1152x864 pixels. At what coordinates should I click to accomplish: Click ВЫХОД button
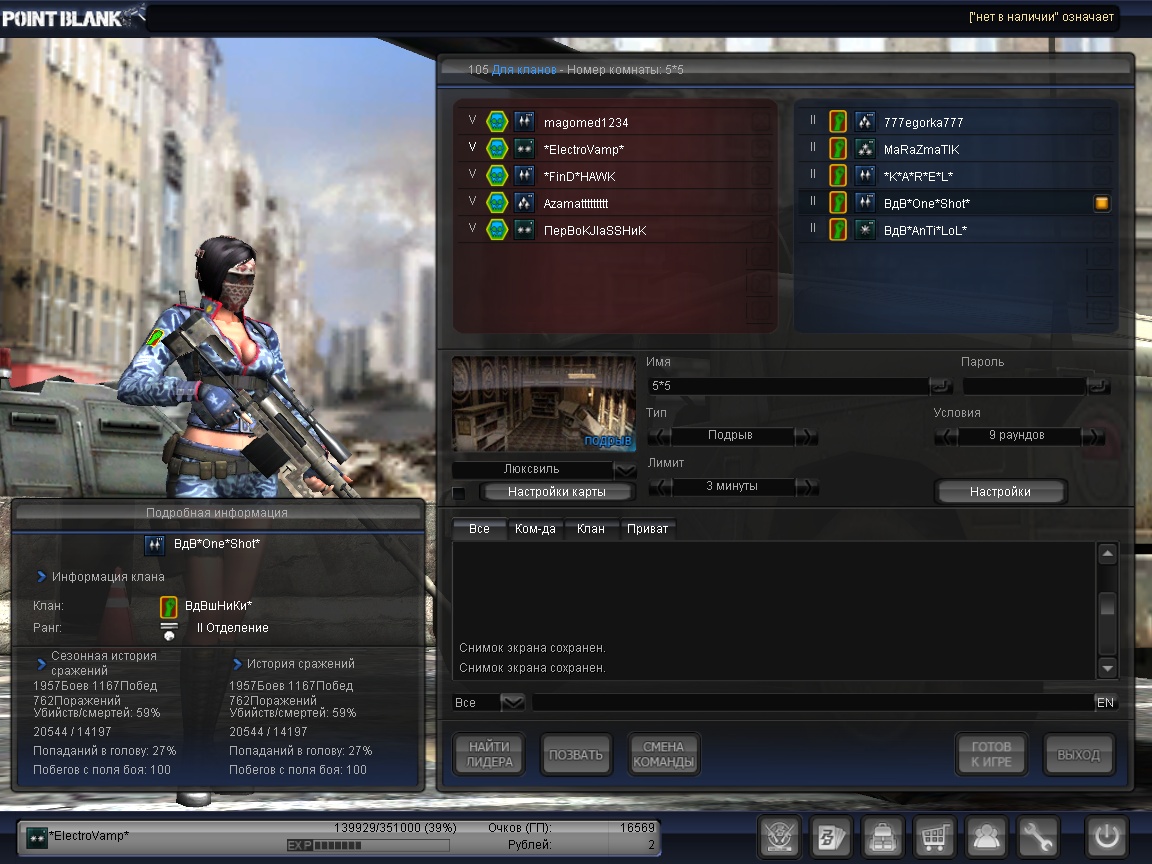(1079, 755)
